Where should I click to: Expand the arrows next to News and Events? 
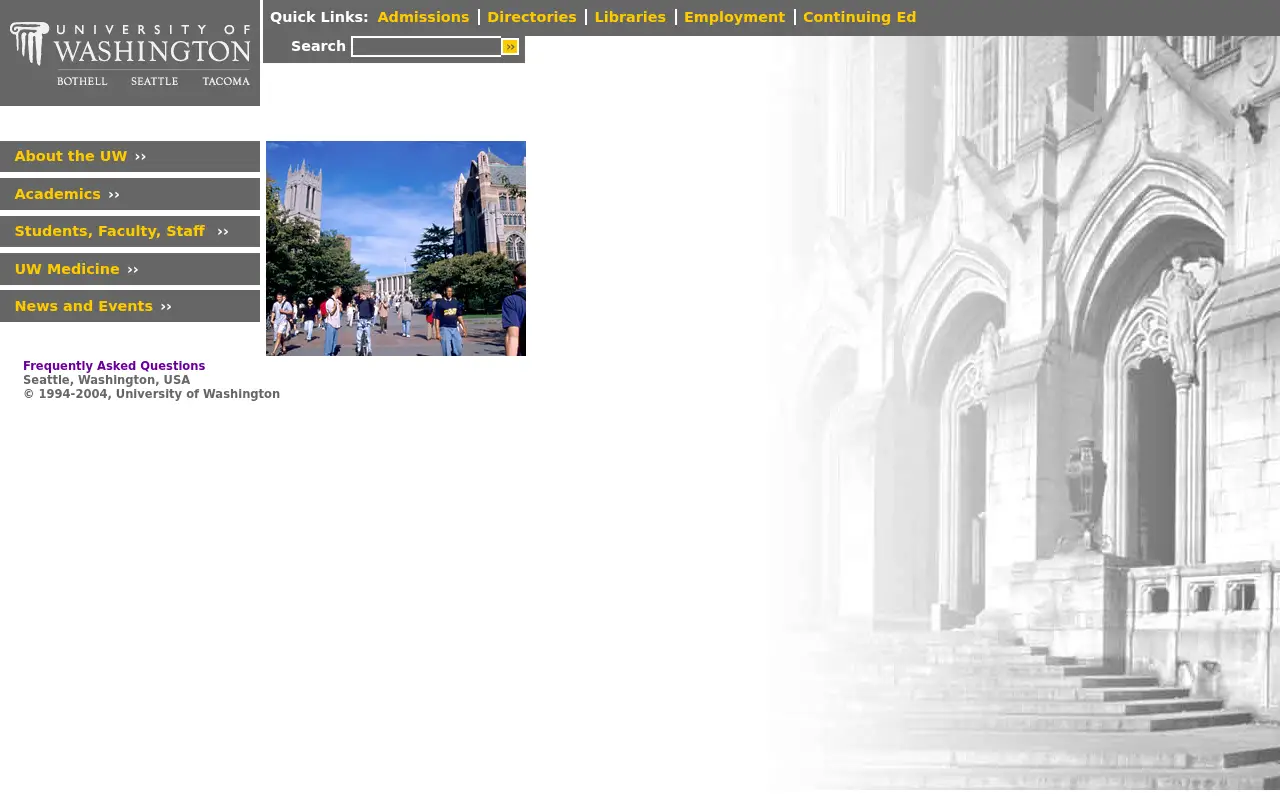(166, 307)
